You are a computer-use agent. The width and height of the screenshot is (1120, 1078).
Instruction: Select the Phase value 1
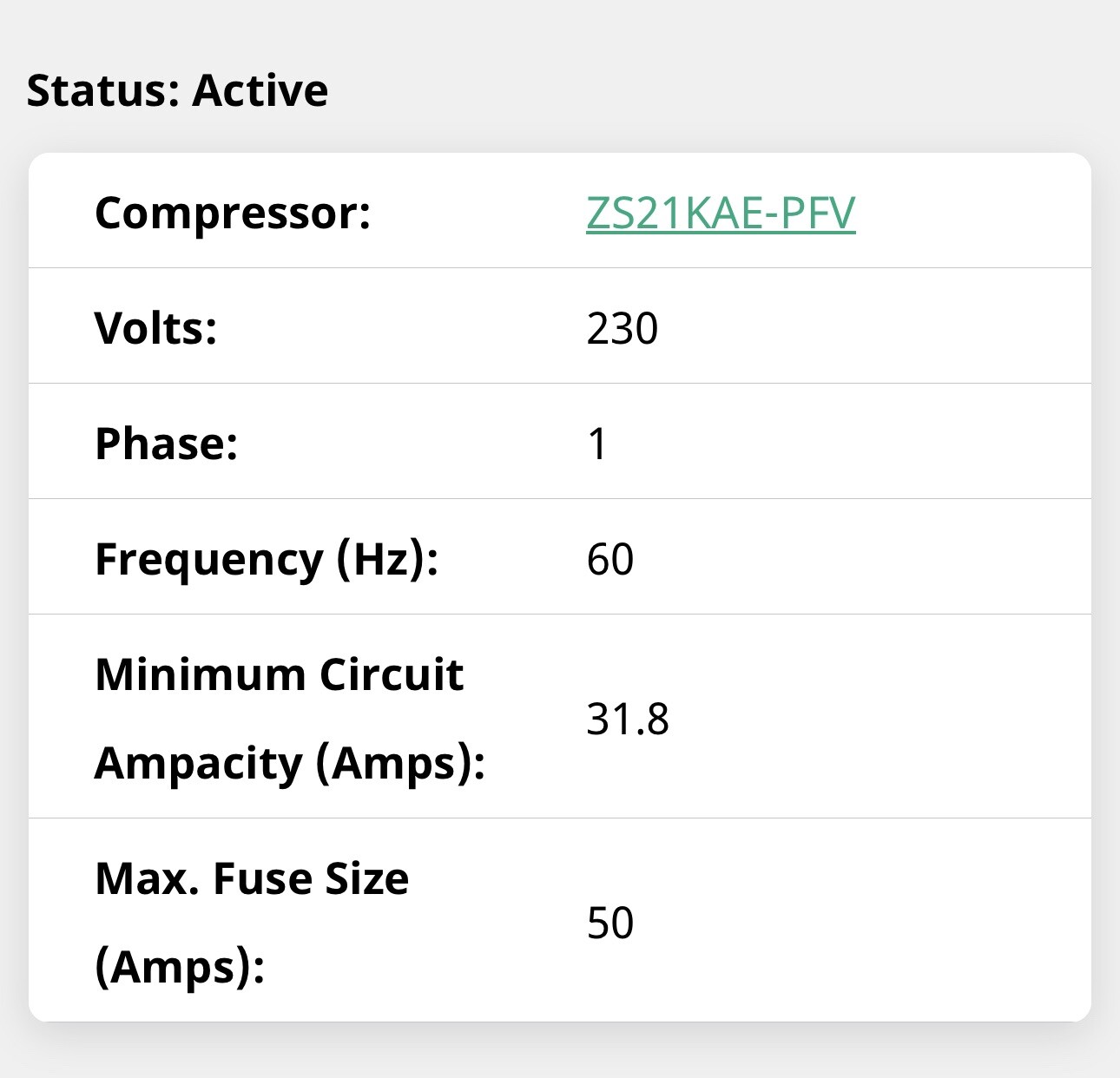click(597, 444)
